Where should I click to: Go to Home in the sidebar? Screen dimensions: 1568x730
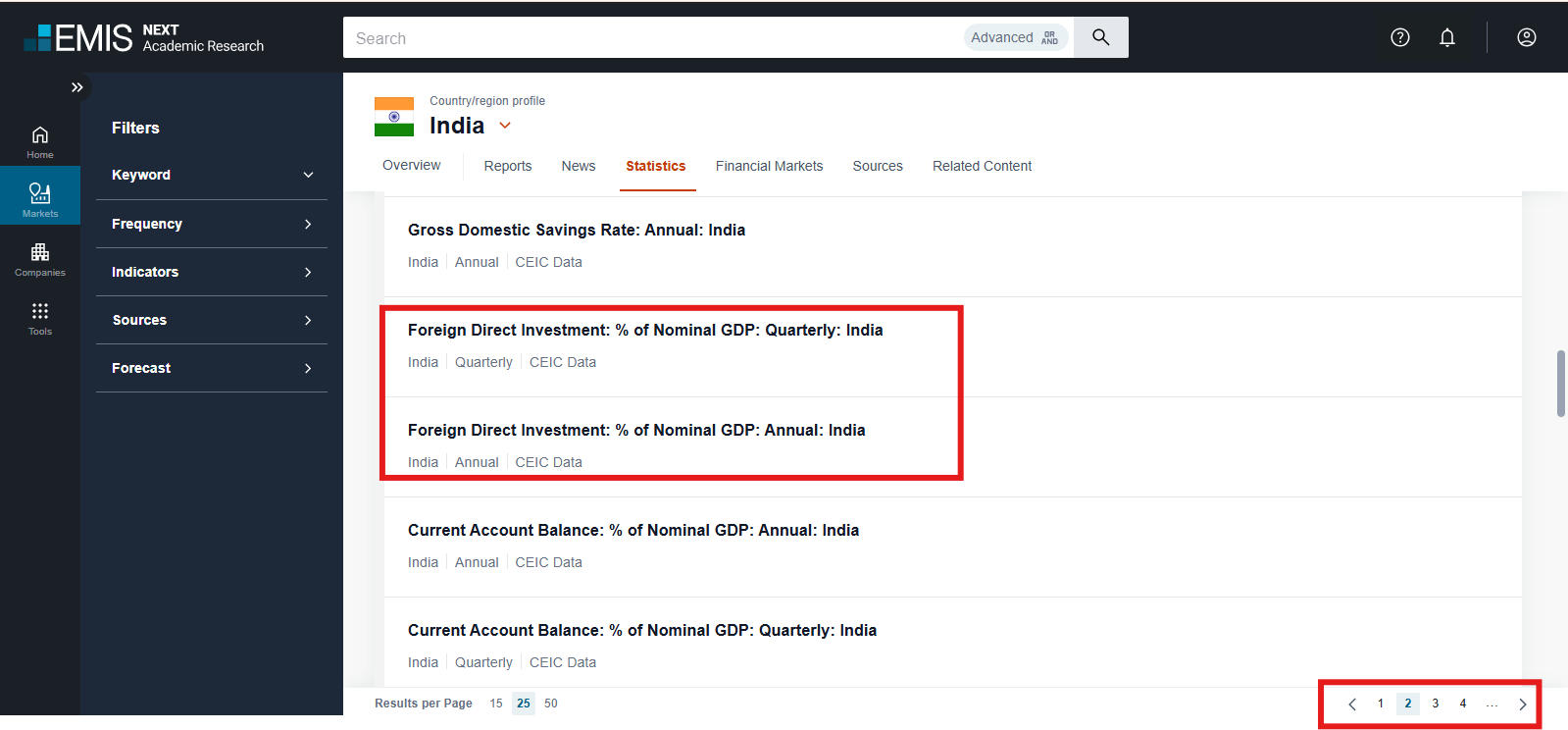coord(40,141)
